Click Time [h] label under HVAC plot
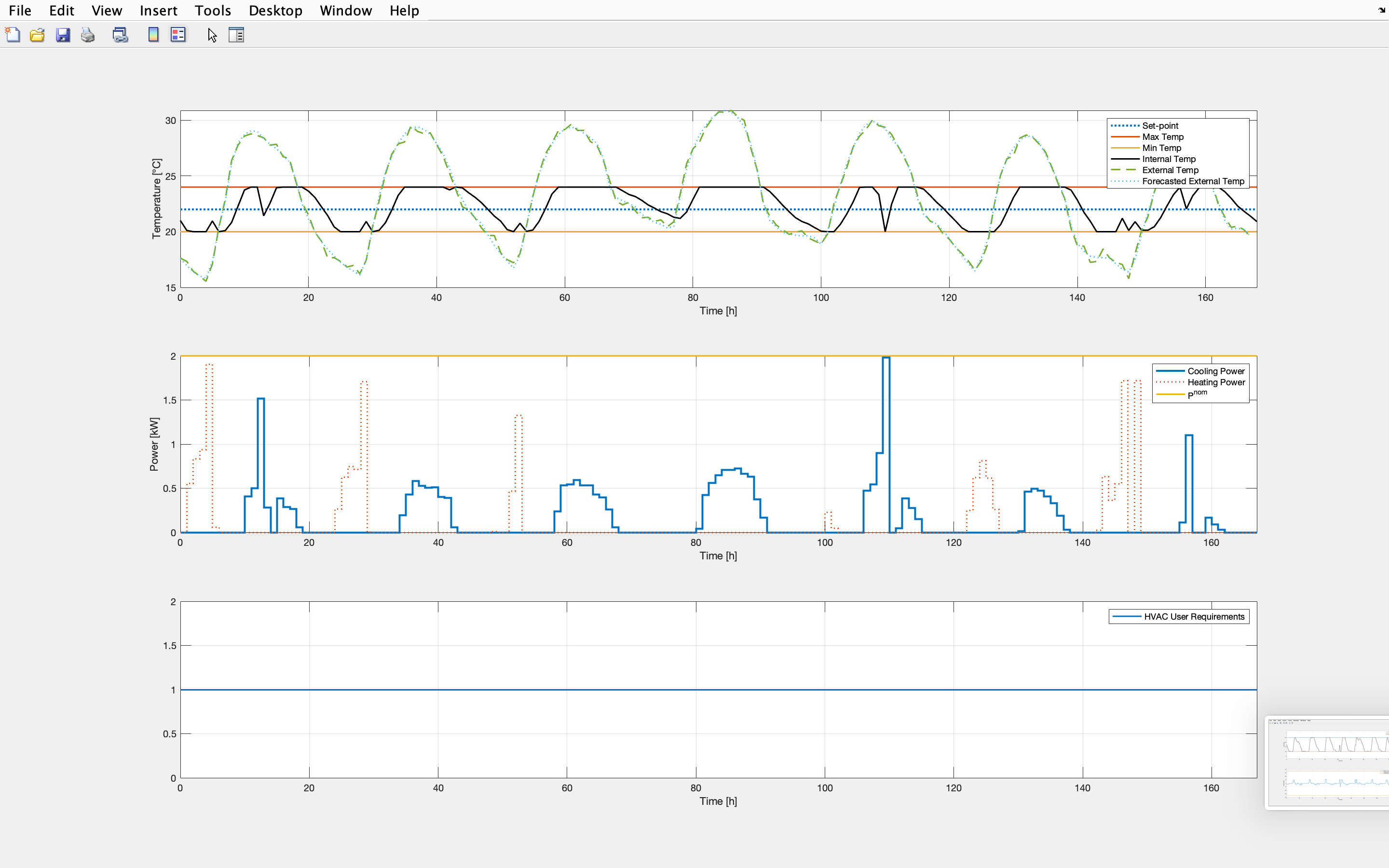1389x868 pixels. tap(718, 801)
